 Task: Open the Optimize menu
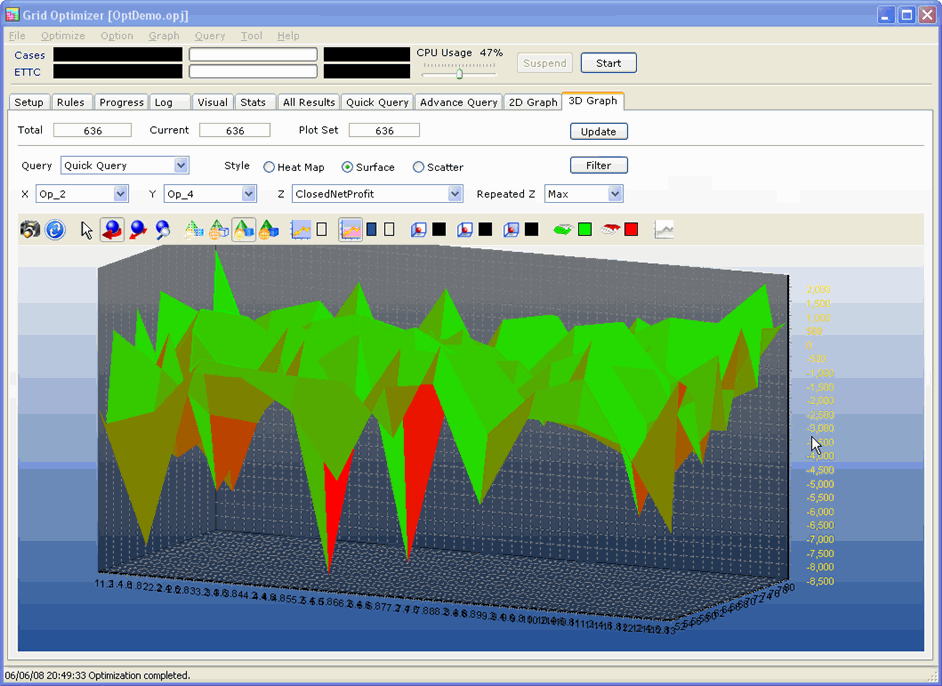(63, 36)
